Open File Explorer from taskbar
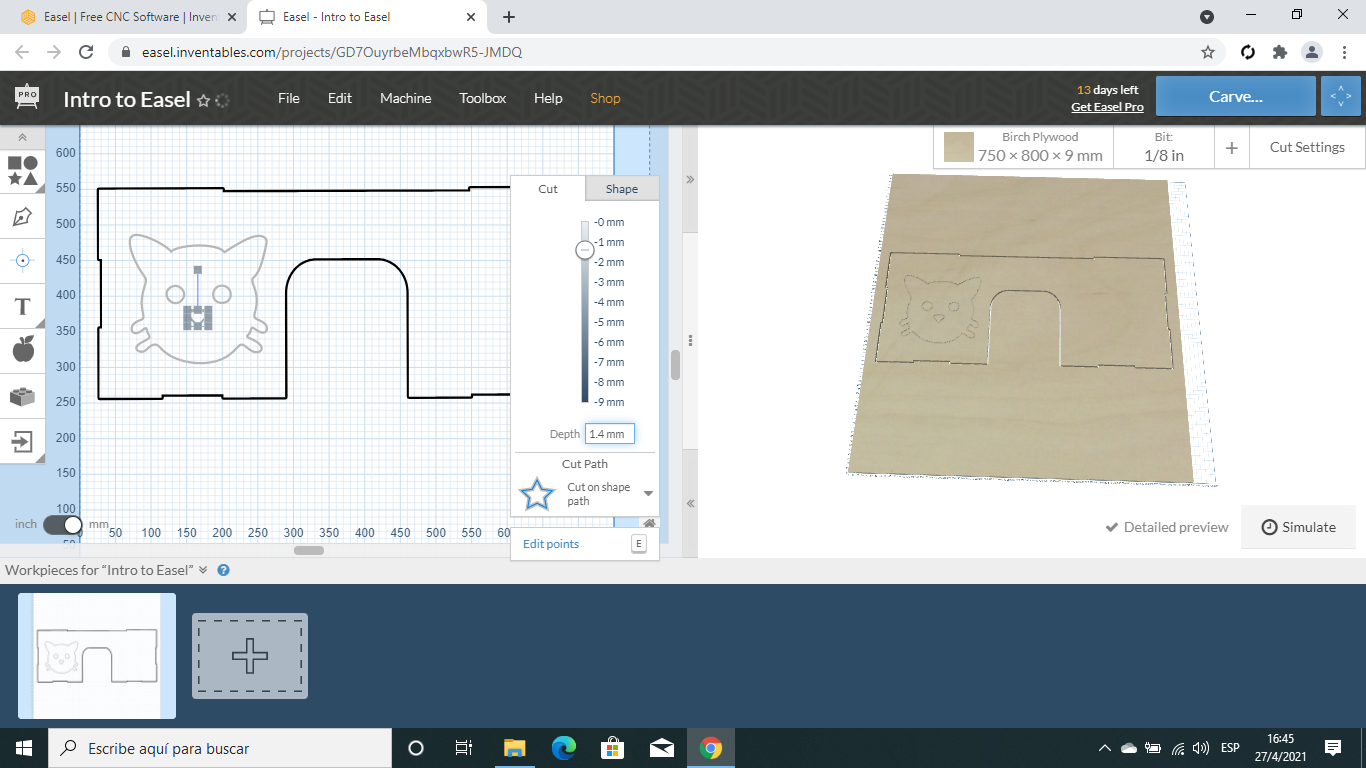 [514, 748]
